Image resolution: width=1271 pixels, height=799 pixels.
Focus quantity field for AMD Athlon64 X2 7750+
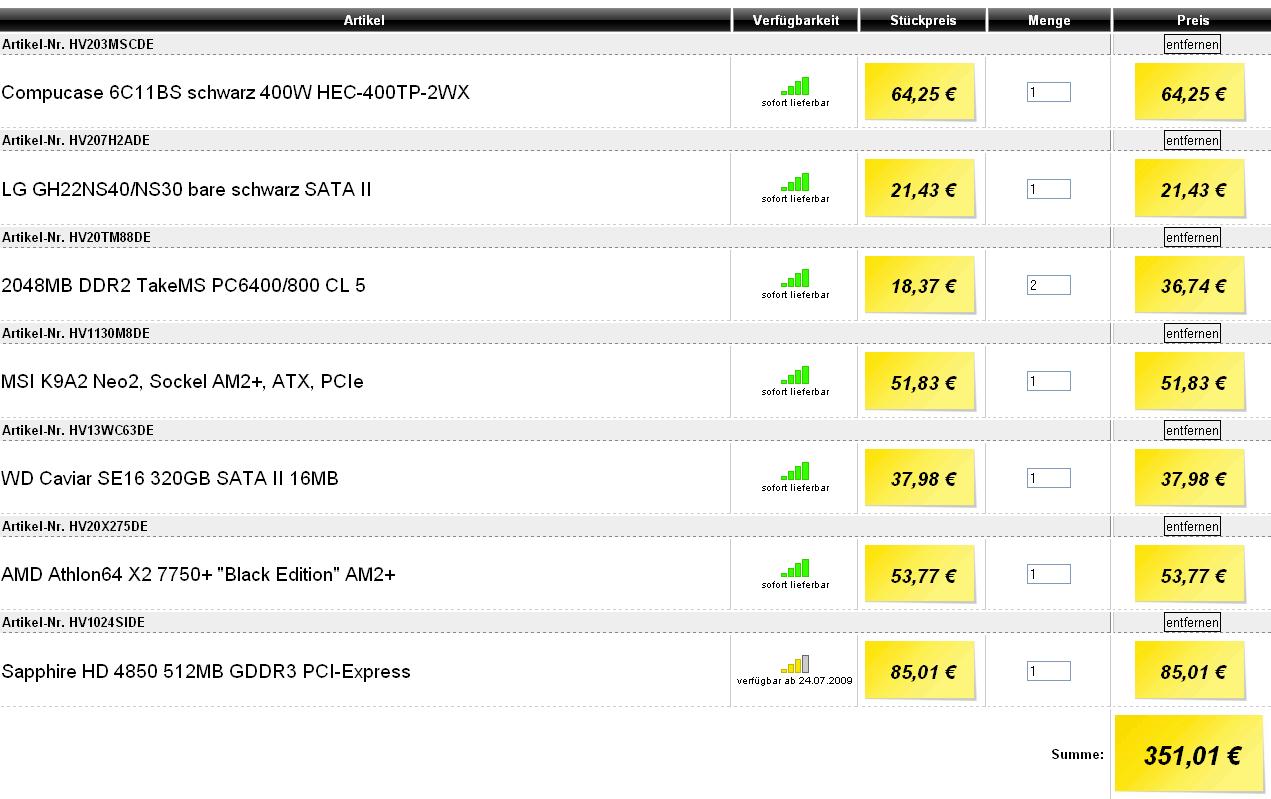(1048, 574)
